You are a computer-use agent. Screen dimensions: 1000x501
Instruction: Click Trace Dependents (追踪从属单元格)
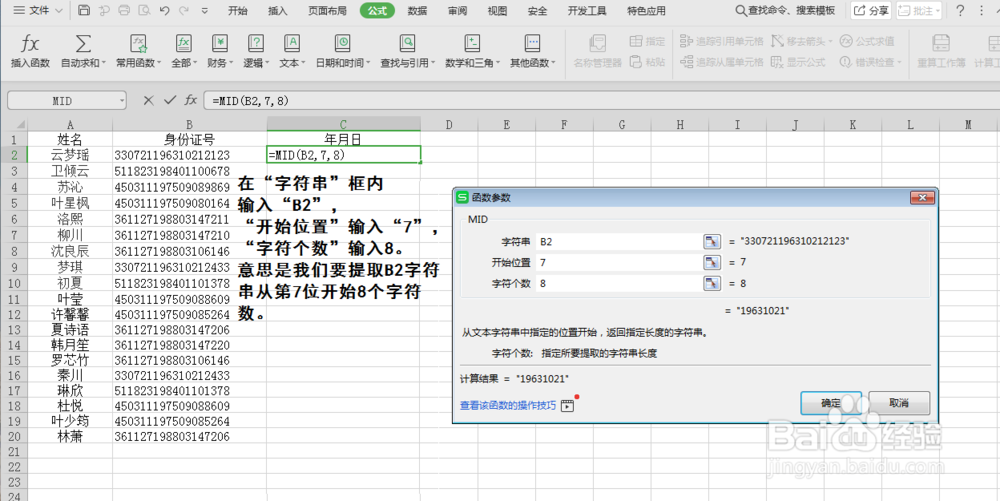click(722, 62)
